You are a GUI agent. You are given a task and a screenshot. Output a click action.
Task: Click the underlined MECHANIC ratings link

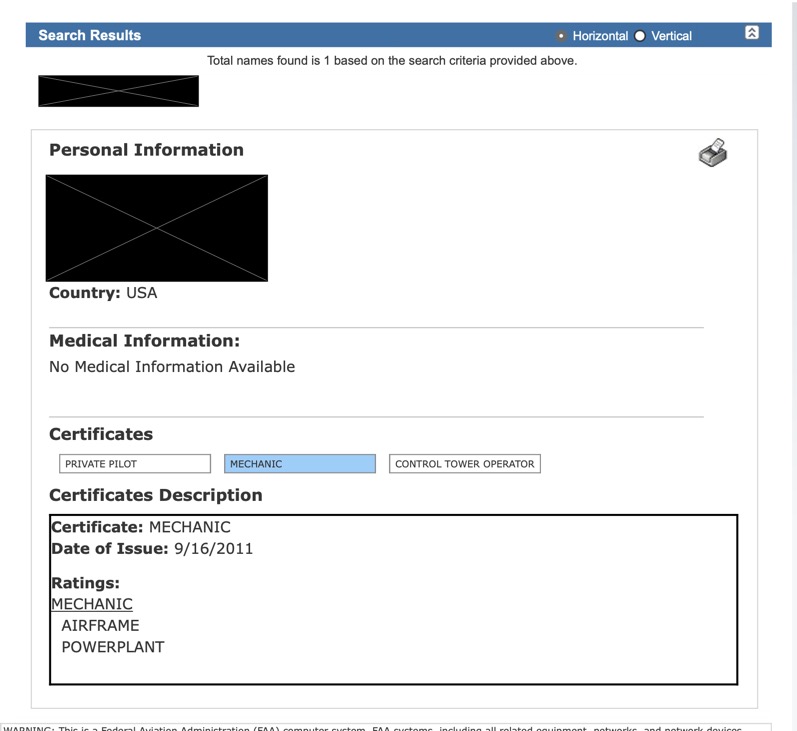point(92,604)
